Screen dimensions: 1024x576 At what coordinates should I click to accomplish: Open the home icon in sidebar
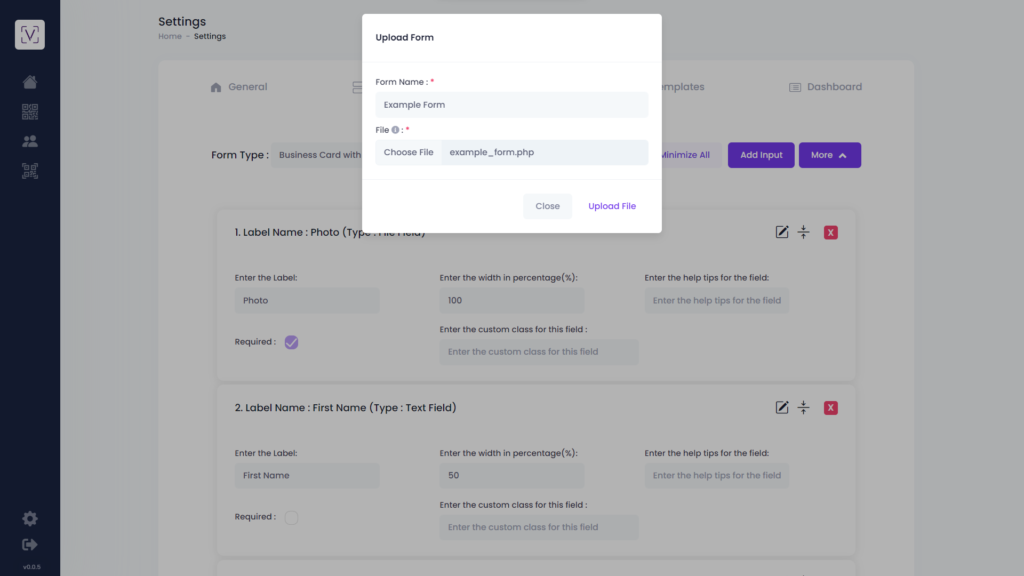[x=30, y=82]
